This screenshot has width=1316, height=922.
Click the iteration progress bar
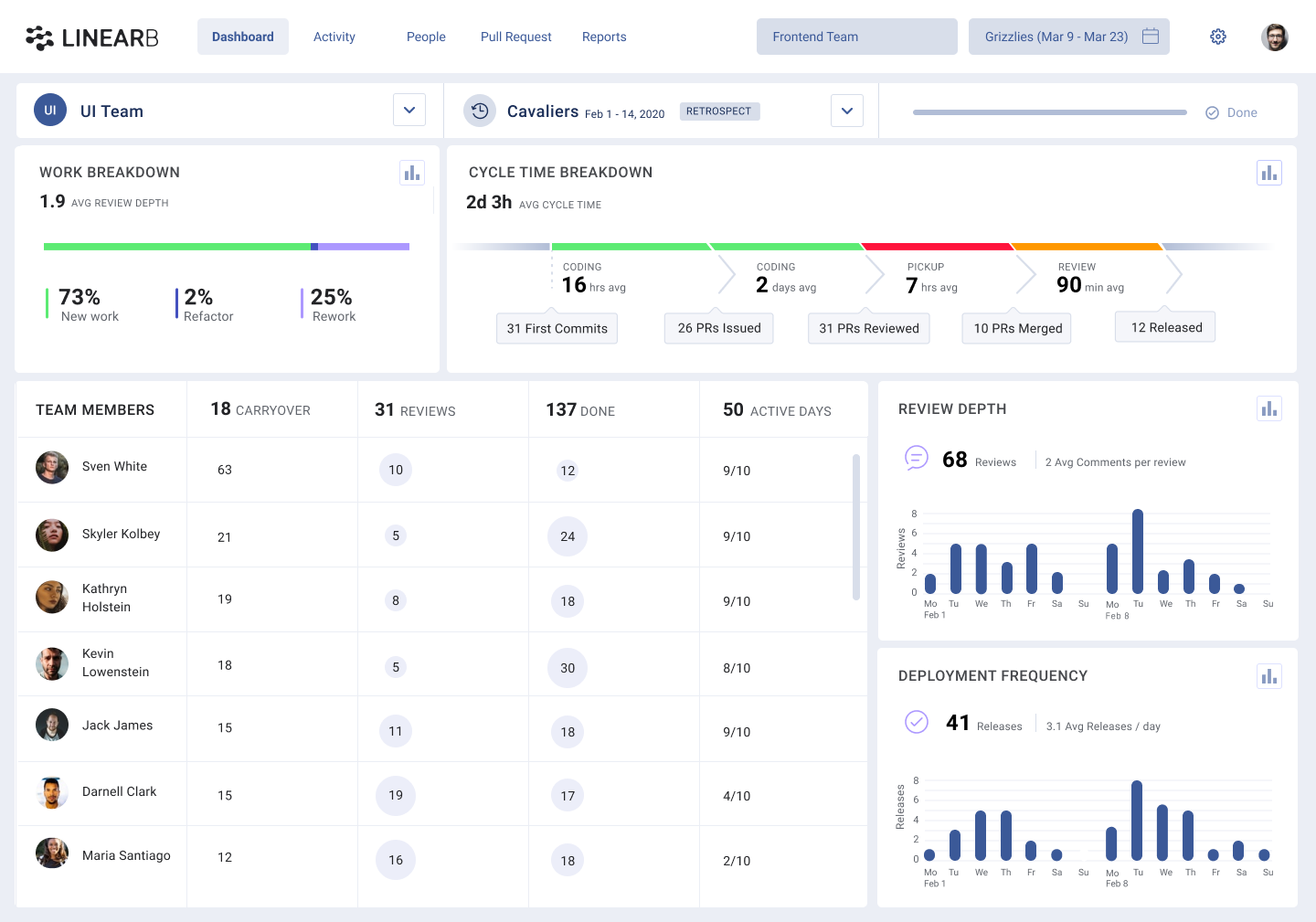[x=1049, y=112]
